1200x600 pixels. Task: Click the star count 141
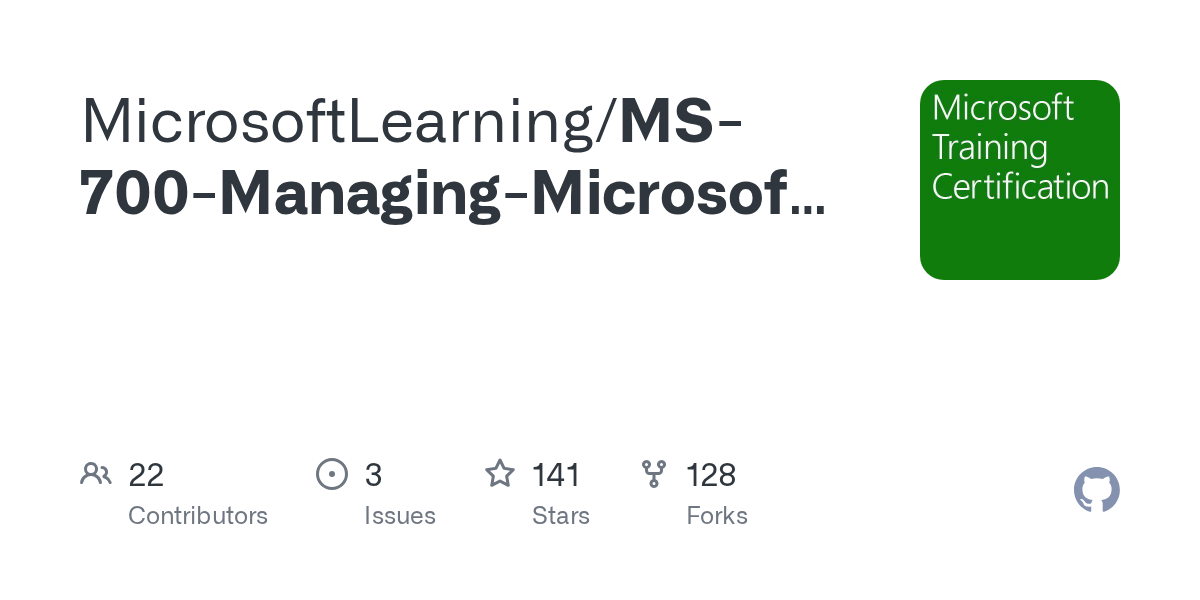pos(556,475)
